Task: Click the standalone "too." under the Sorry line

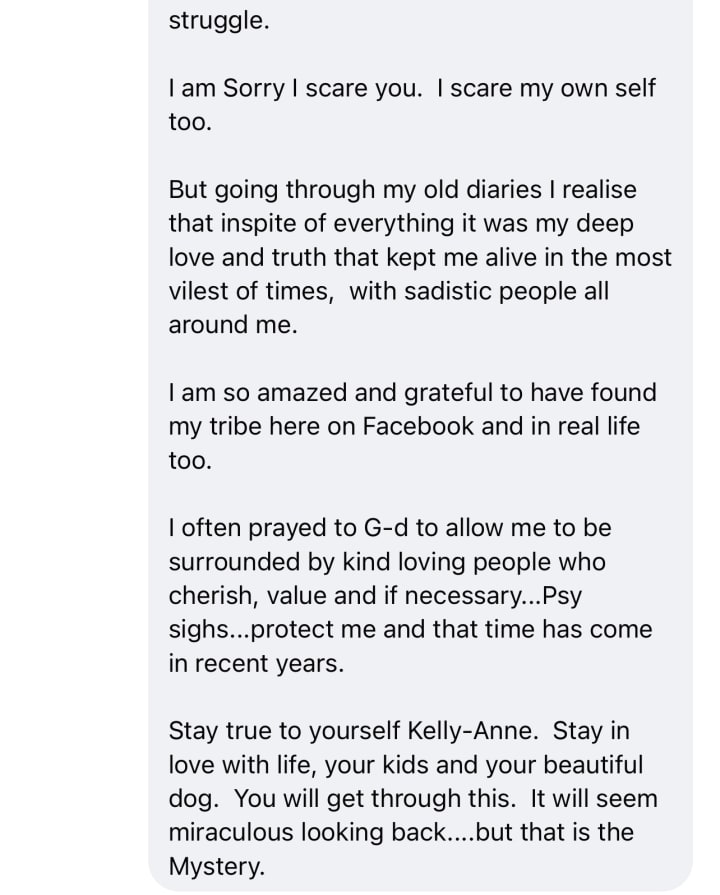Action: [x=190, y=122]
